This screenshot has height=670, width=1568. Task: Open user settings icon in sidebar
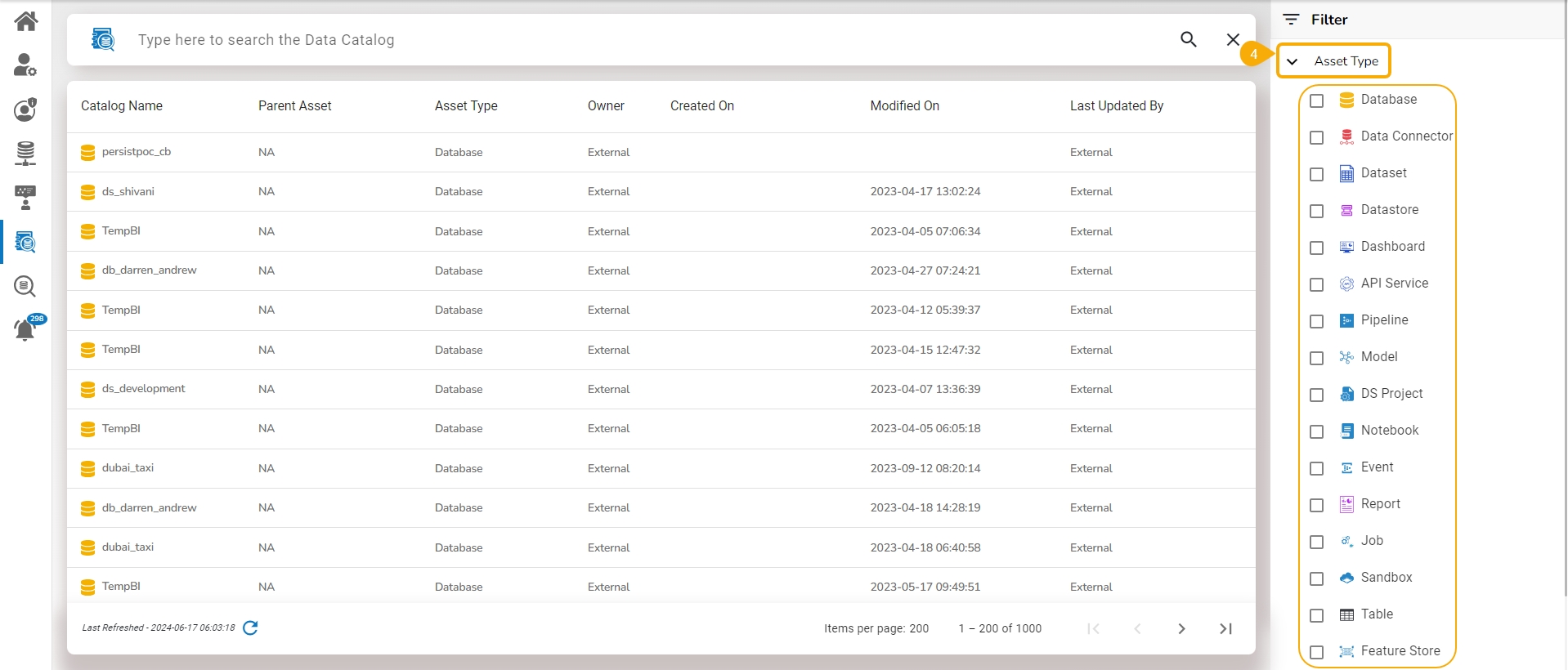(x=25, y=65)
